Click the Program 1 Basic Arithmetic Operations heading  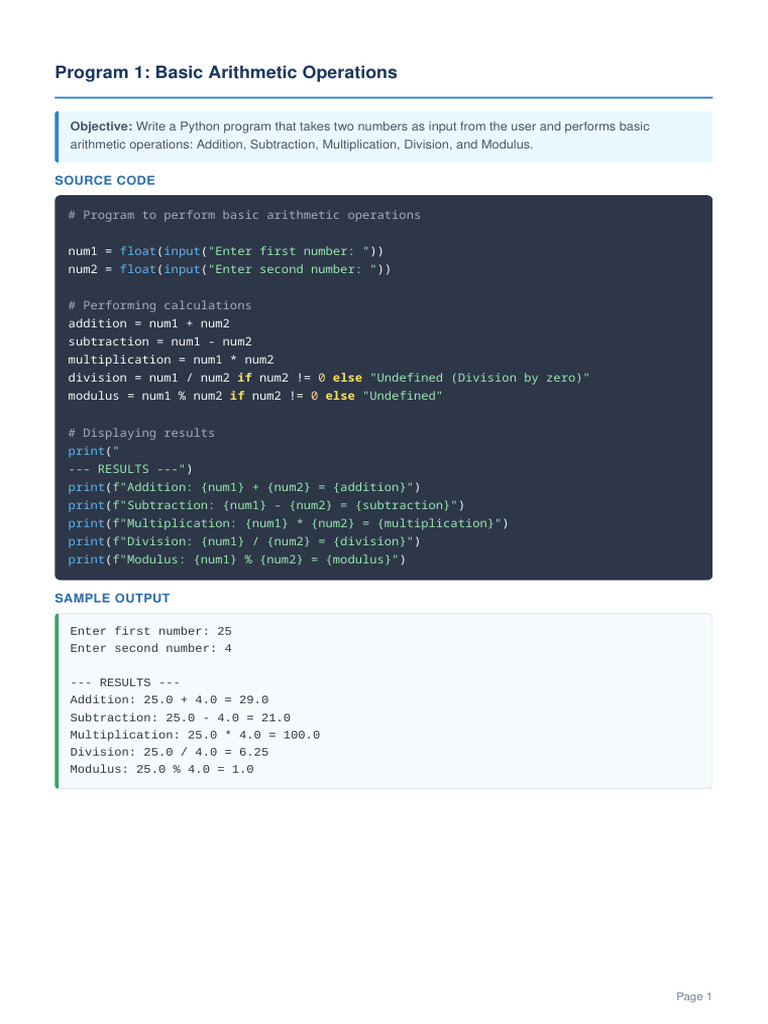(226, 72)
